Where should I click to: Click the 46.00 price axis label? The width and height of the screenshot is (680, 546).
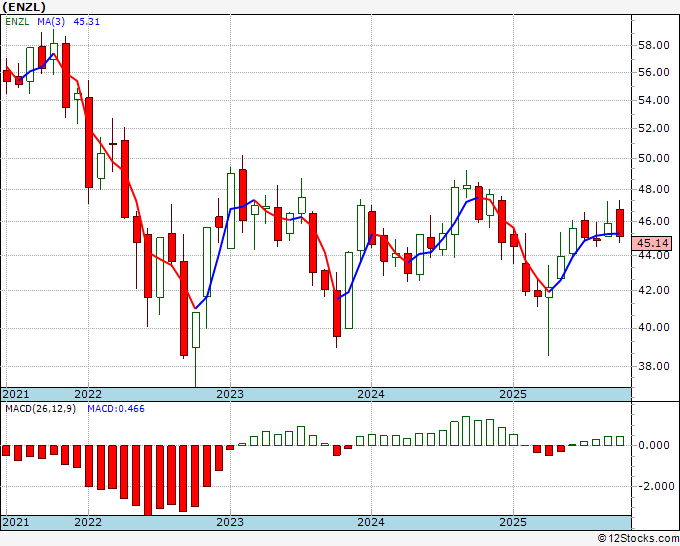click(654, 221)
